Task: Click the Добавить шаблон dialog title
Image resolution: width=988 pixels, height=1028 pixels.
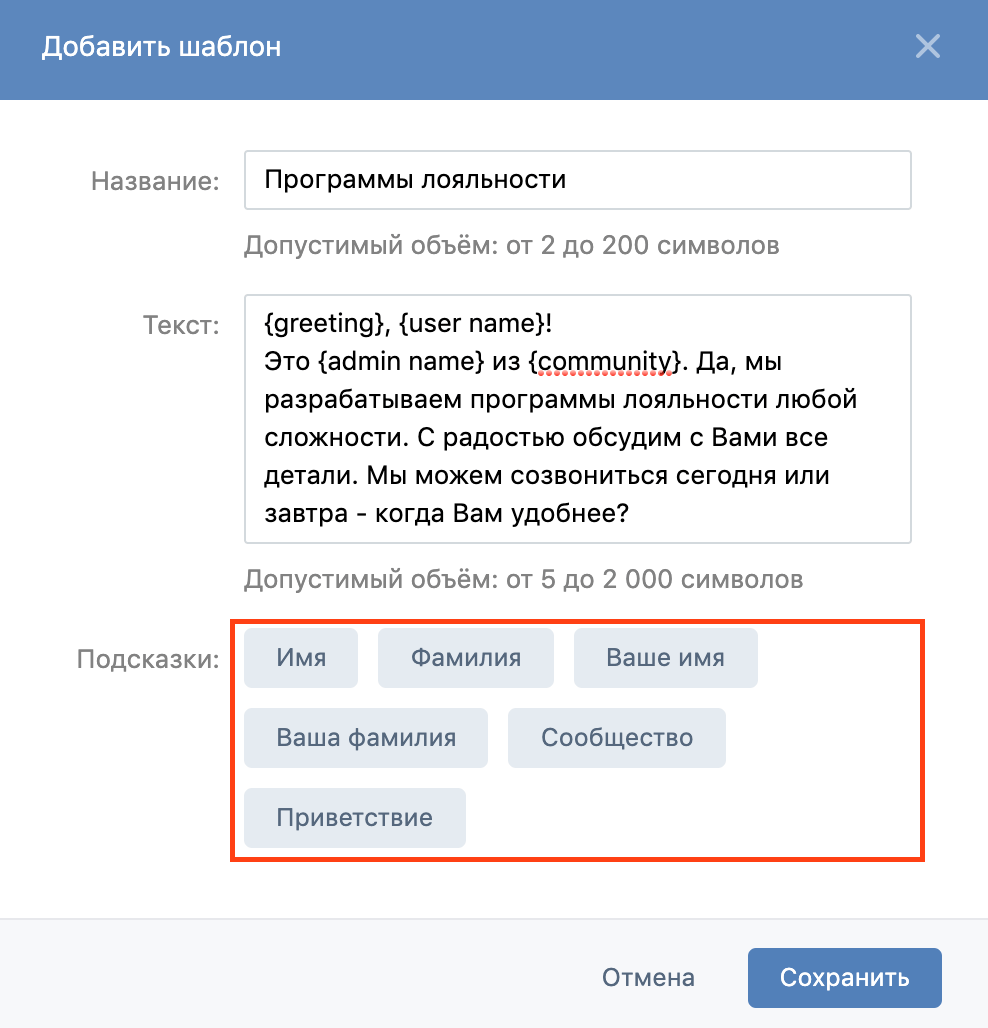Action: pyautogui.click(x=161, y=47)
